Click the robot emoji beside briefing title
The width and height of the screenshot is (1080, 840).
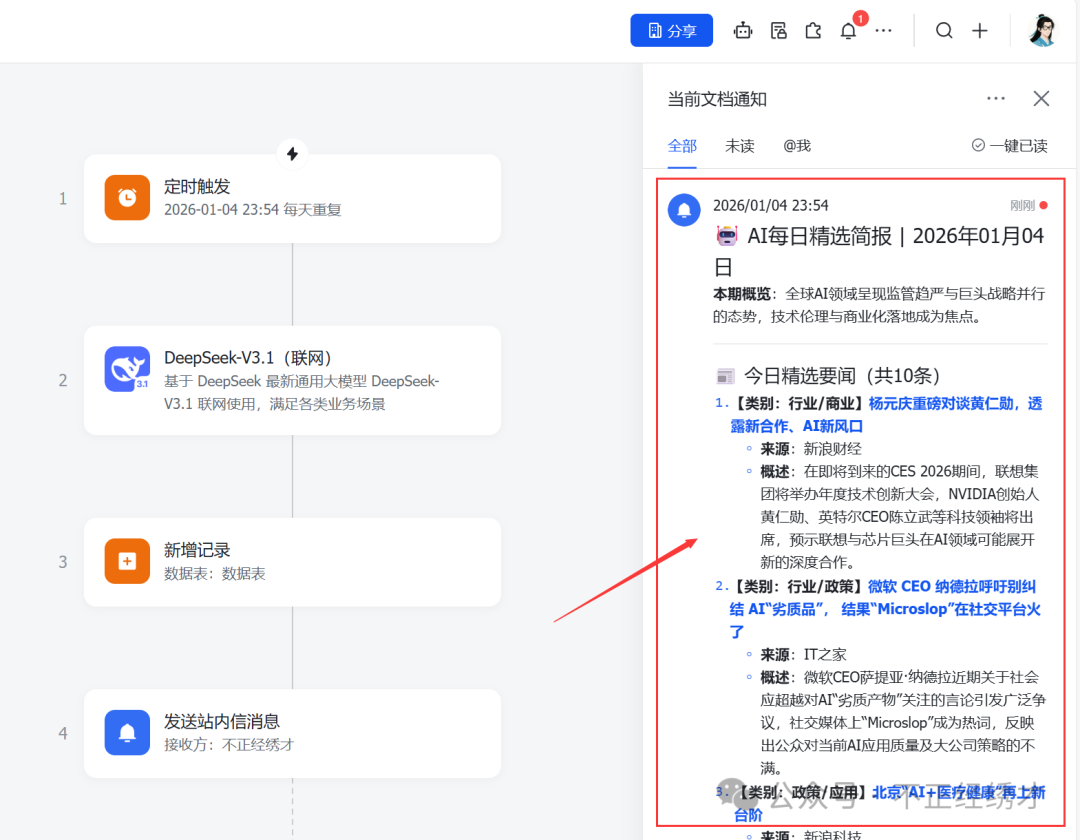[x=727, y=236]
